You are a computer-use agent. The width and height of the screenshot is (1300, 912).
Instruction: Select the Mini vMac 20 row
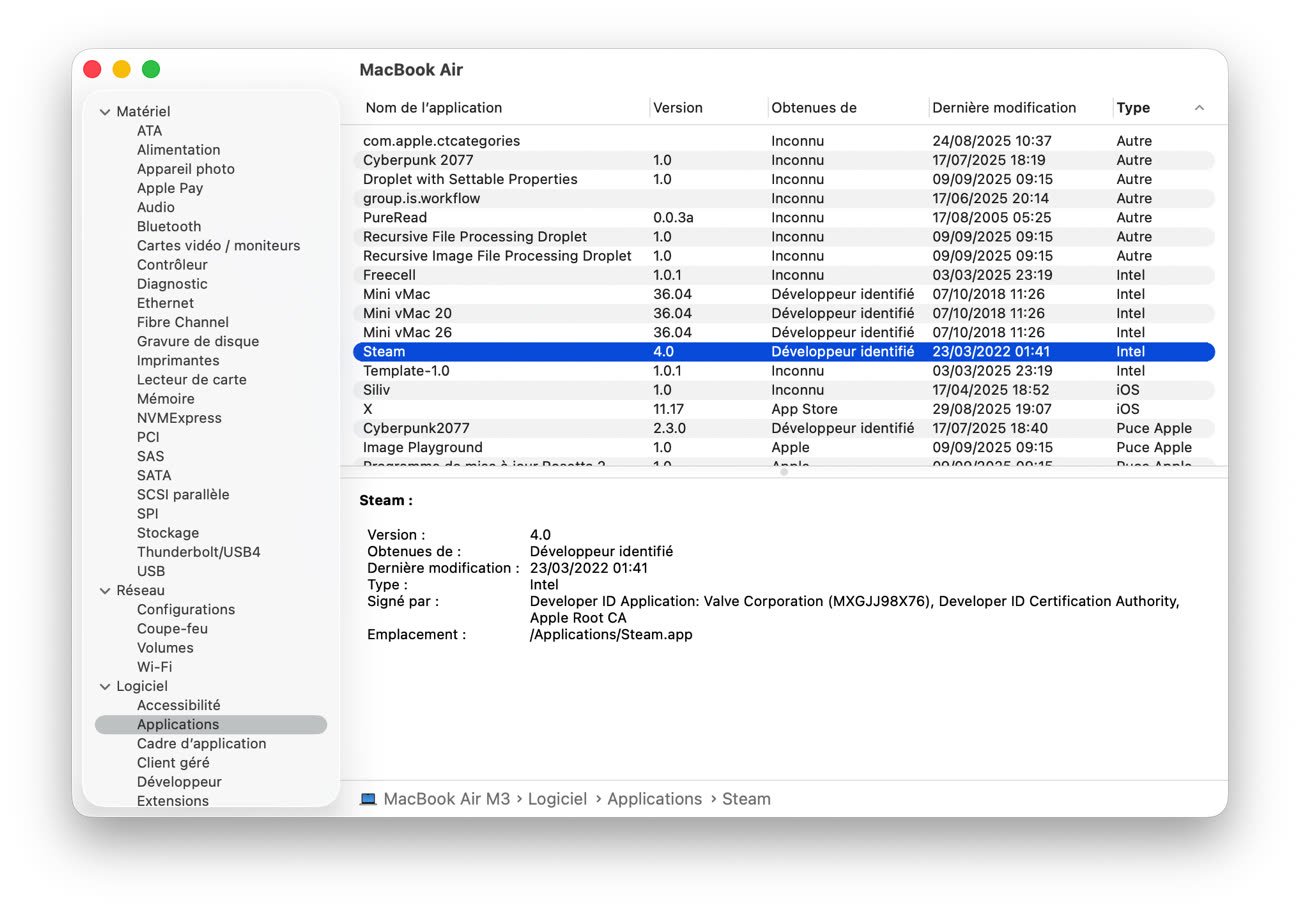click(x=784, y=313)
